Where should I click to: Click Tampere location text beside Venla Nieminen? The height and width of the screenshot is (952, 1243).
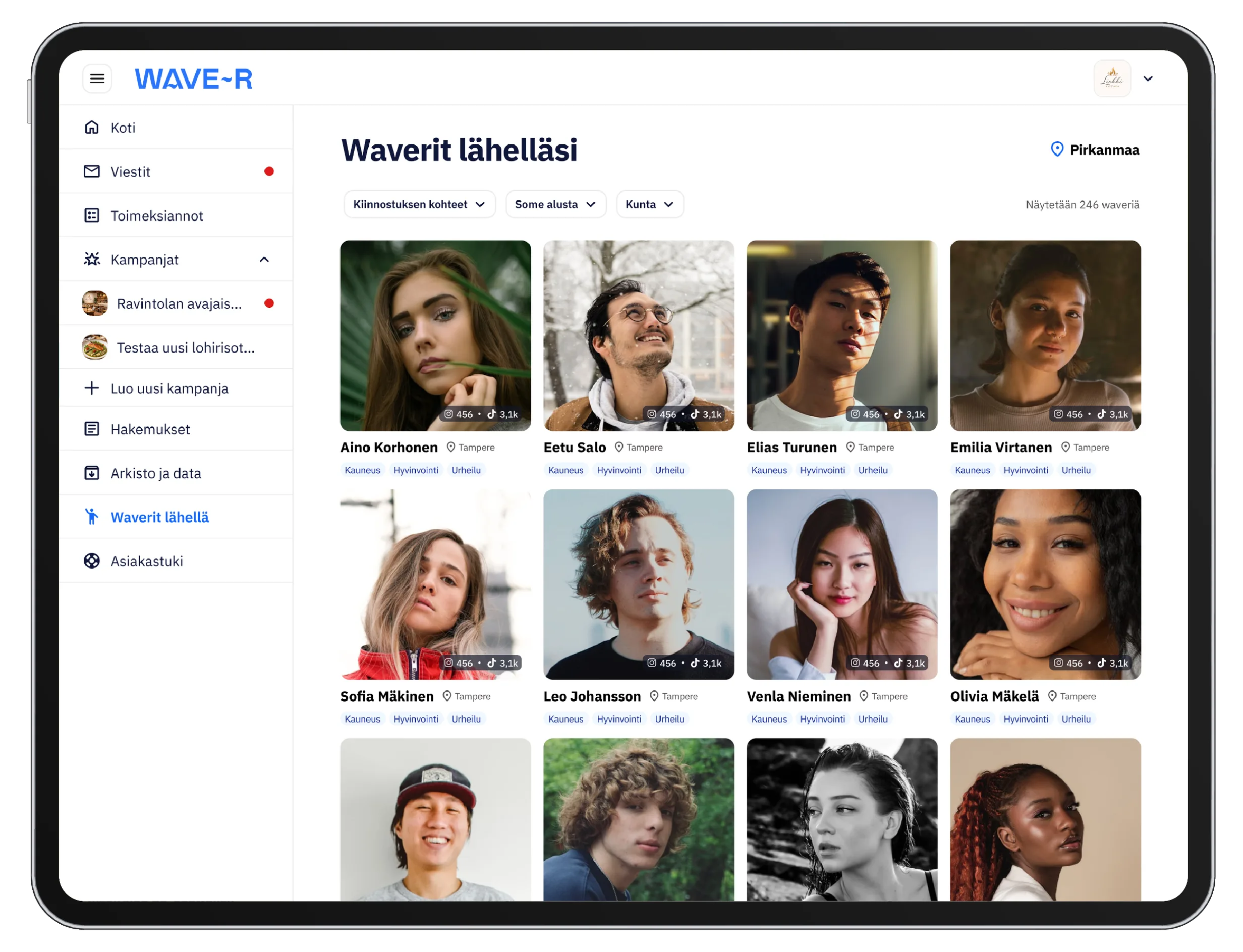(x=889, y=696)
